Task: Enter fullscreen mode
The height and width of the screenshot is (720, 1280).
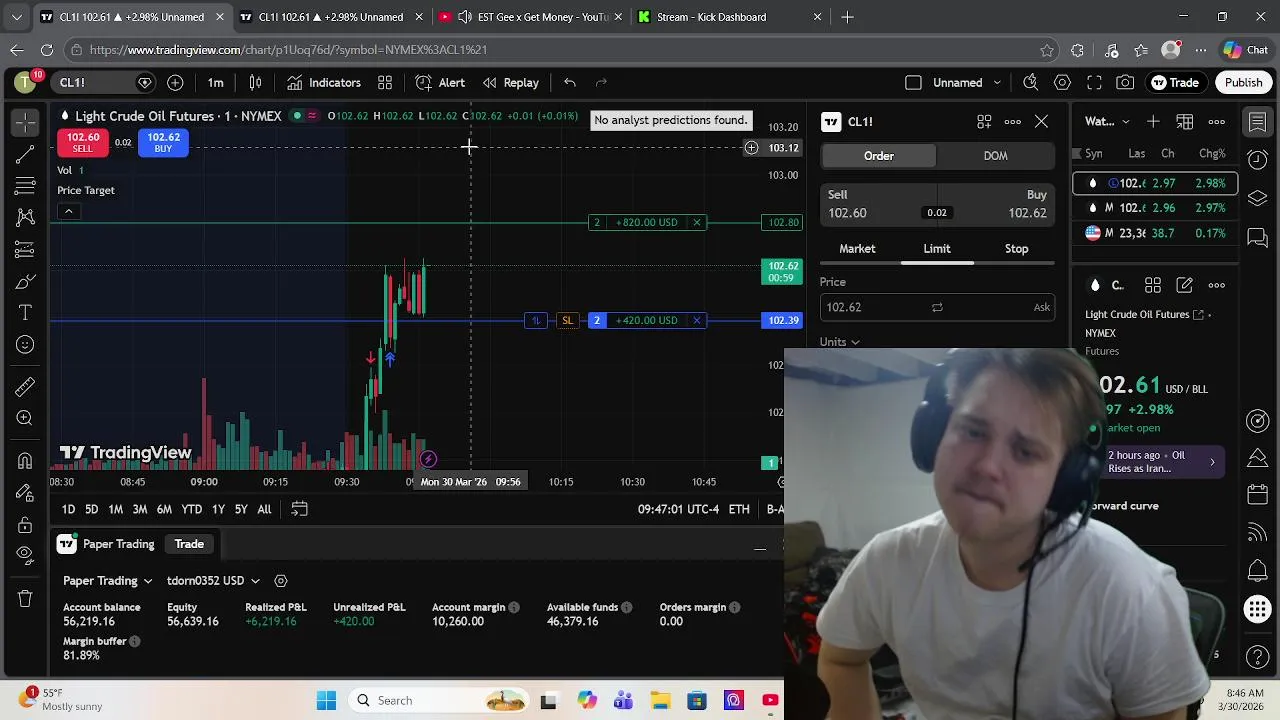Action: (1094, 83)
